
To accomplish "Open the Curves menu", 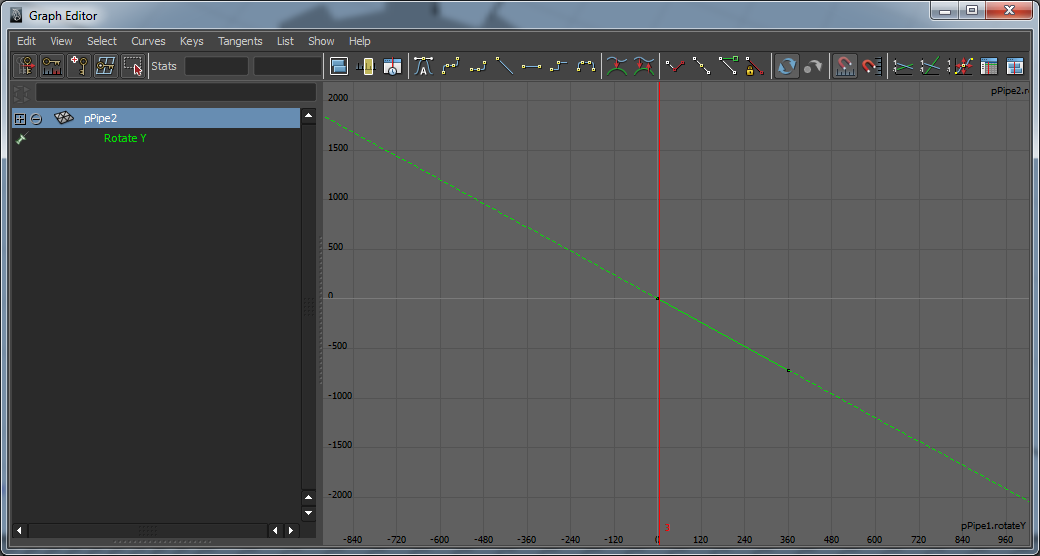I will click(148, 41).
